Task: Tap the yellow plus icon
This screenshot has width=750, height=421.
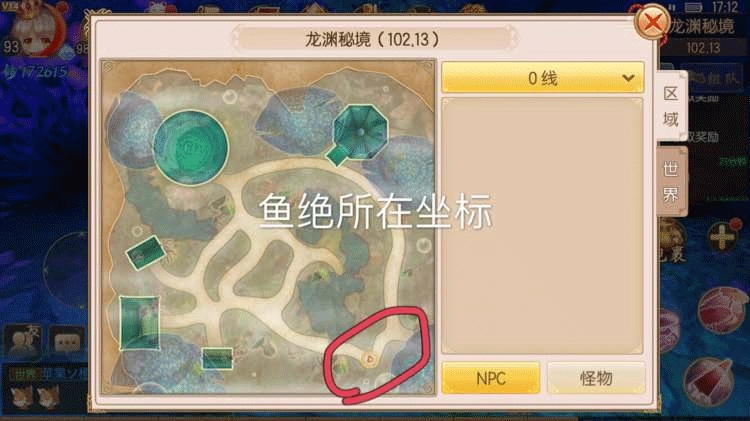Action: tap(721, 238)
